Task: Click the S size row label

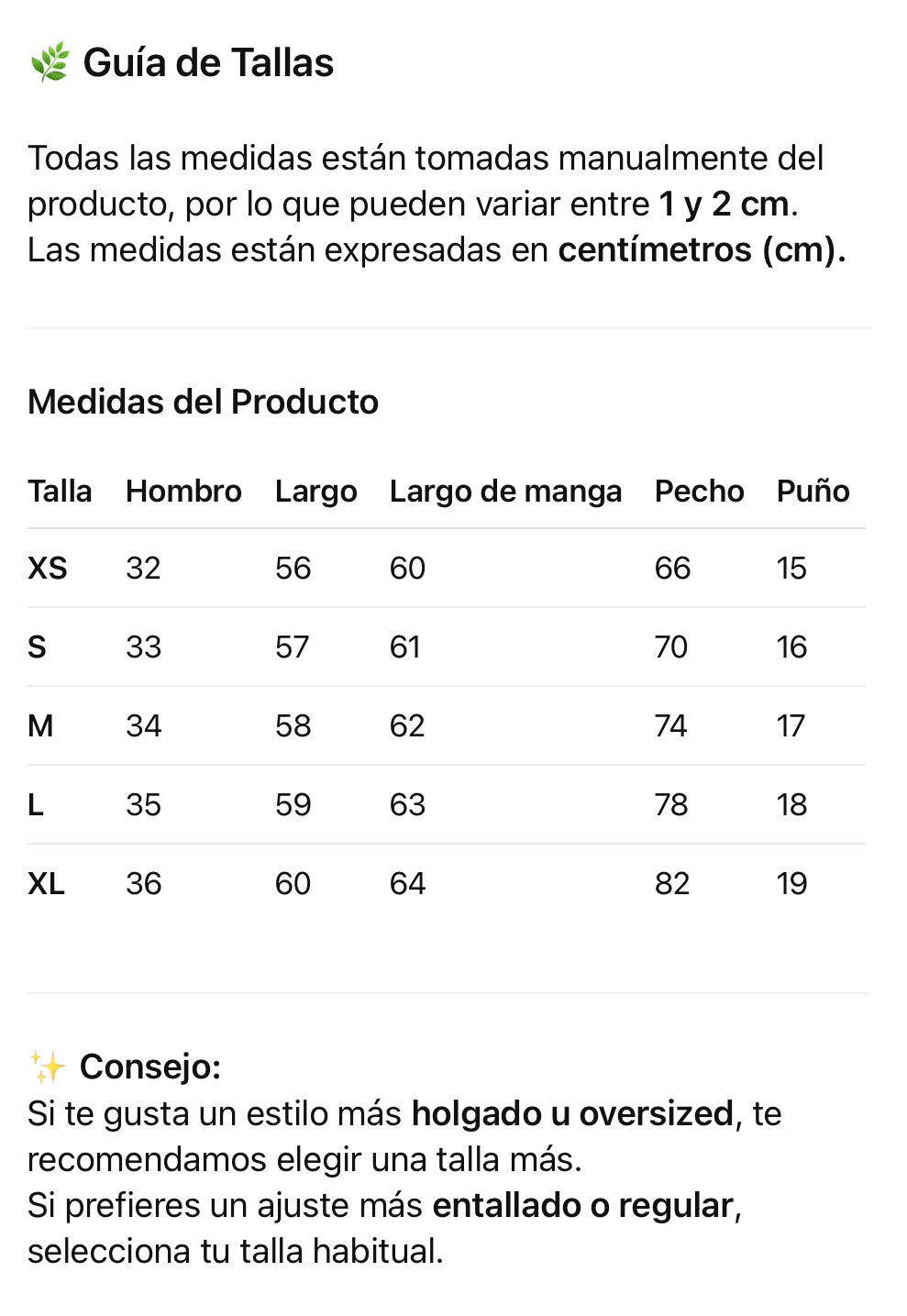Action: (37, 647)
